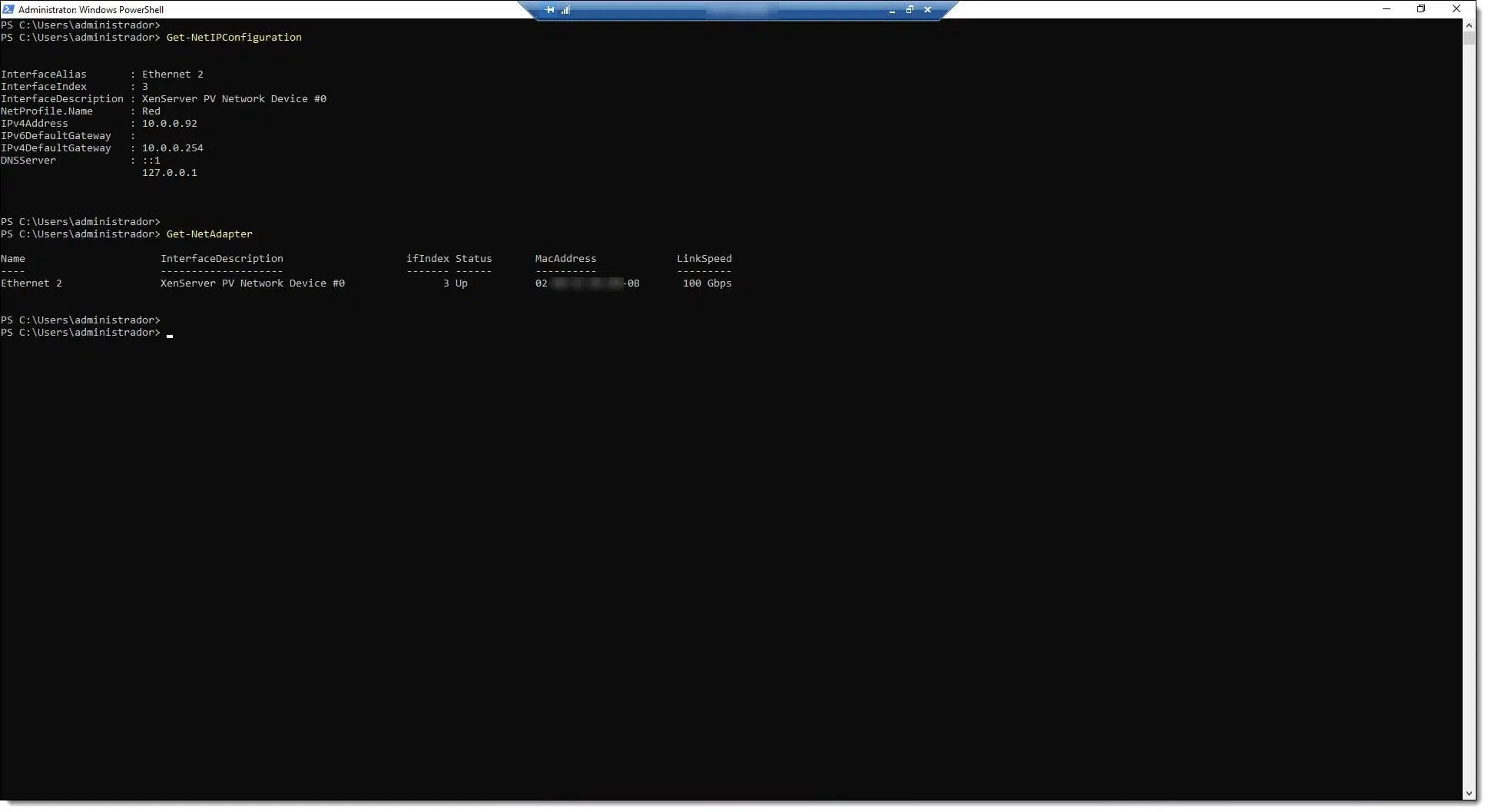Image resolution: width=1488 pixels, height=812 pixels.
Task: Click the gateway value 10.0.0.254
Action: coord(172,147)
